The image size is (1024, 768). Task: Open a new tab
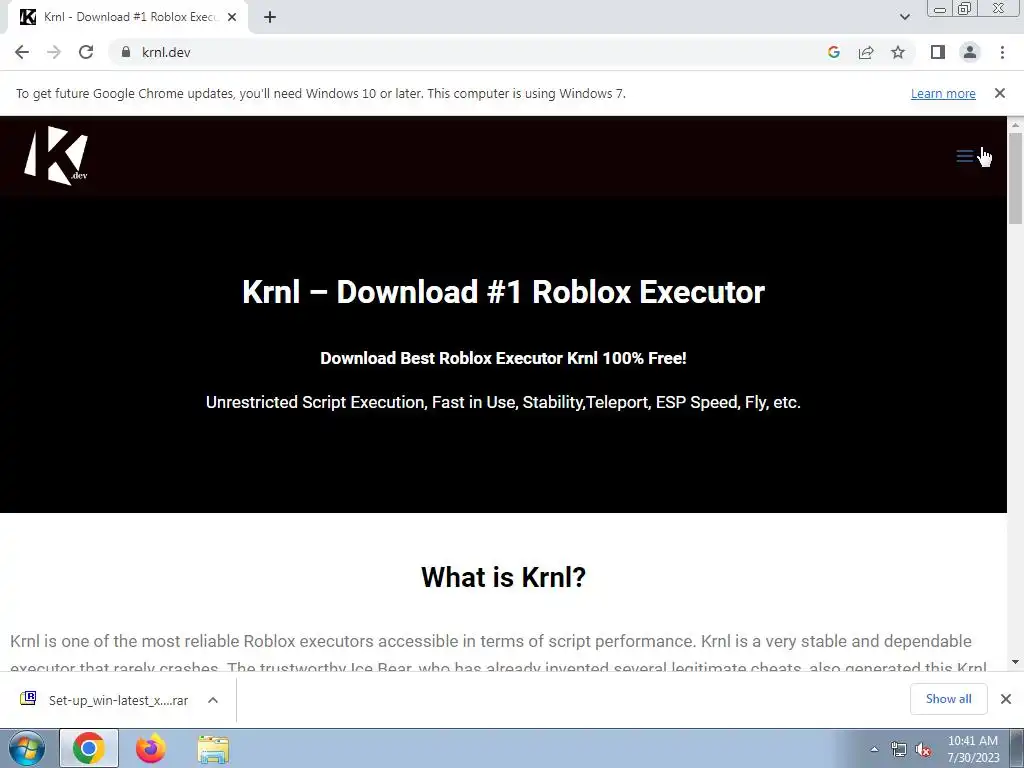pyautogui.click(x=270, y=18)
